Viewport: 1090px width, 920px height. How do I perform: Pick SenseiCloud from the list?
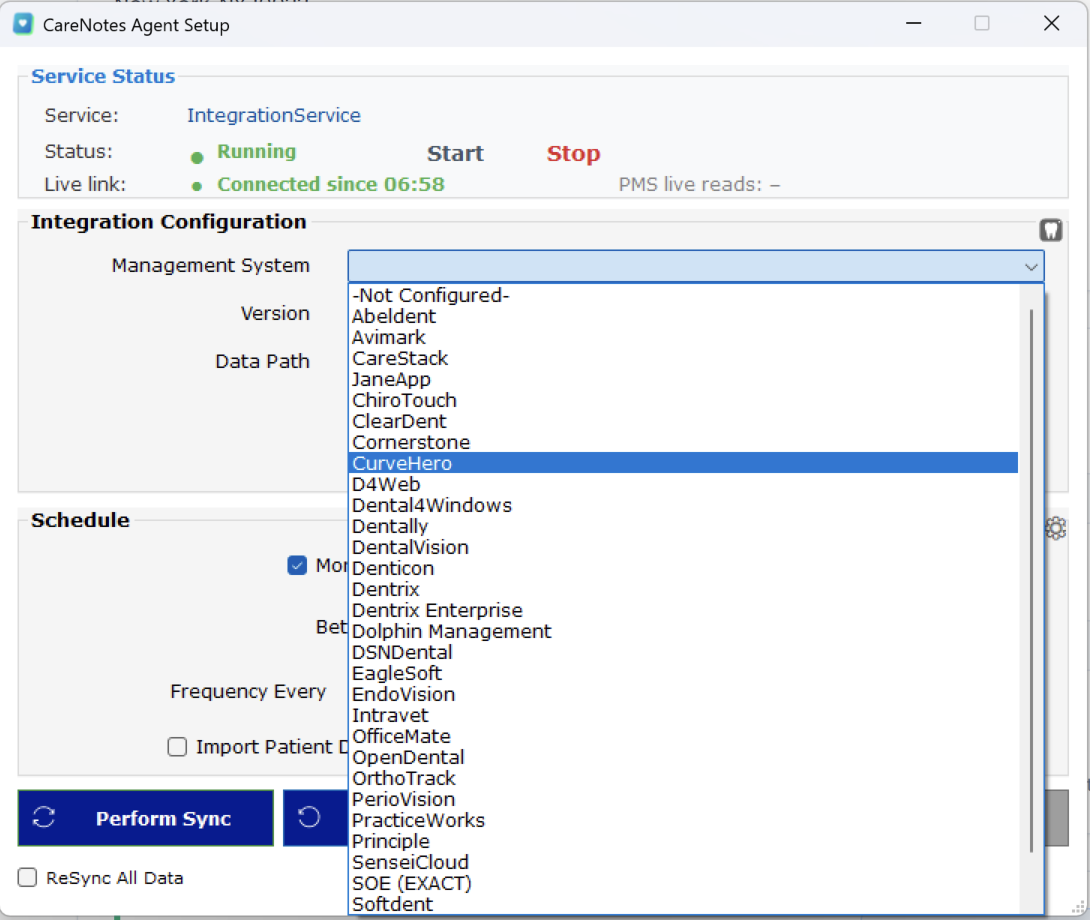click(683, 862)
